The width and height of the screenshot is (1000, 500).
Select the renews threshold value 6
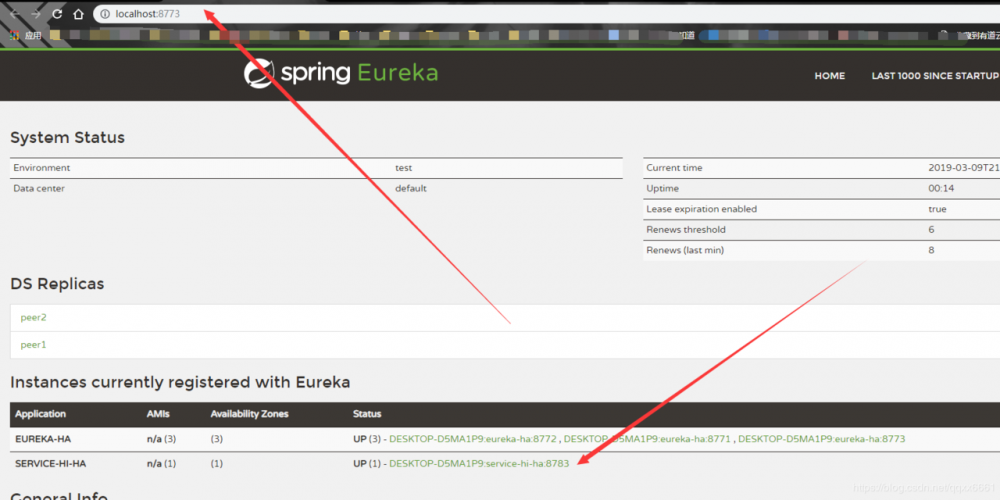(x=932, y=230)
